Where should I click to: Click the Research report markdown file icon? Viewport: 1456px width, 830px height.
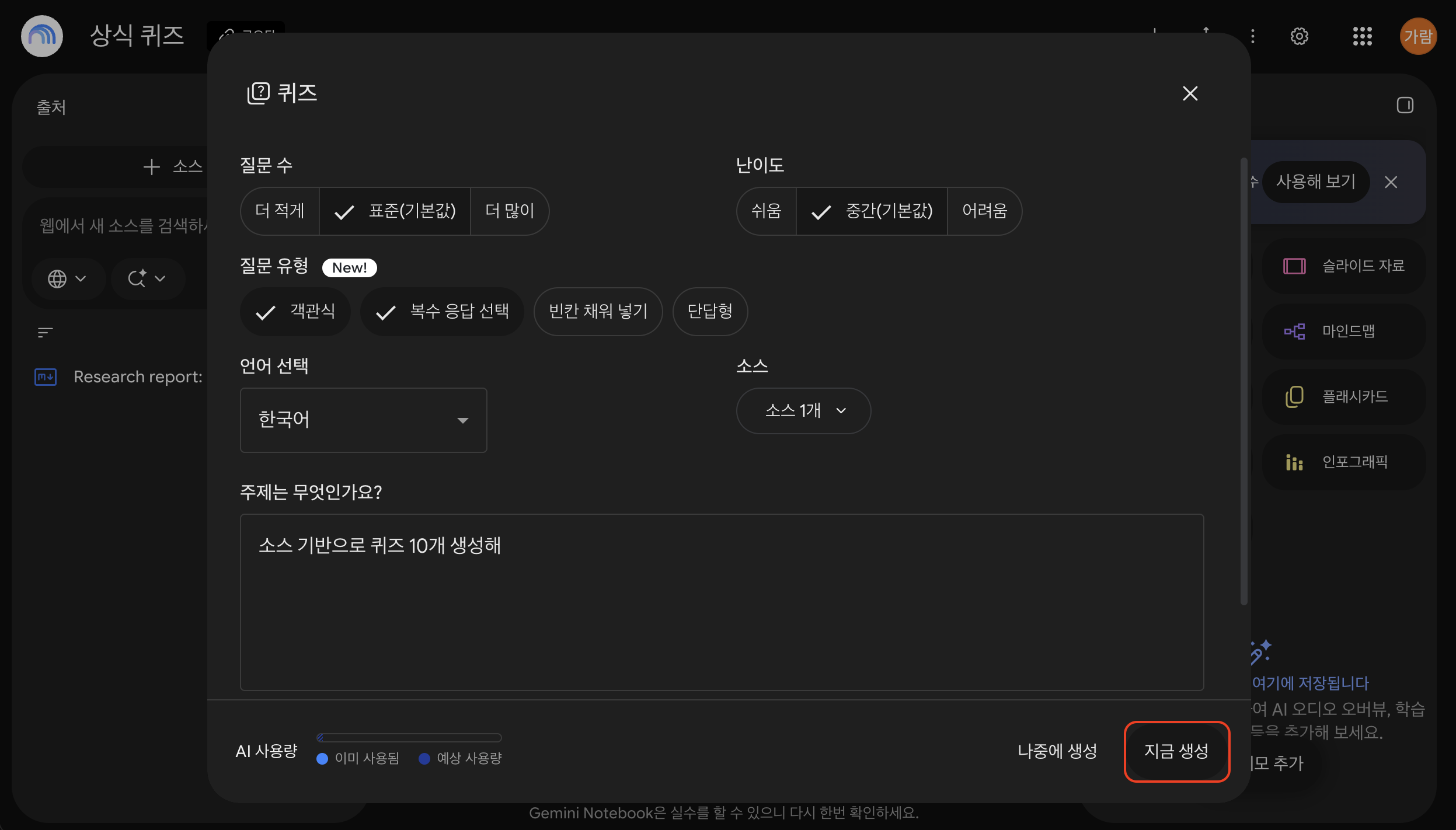click(46, 377)
